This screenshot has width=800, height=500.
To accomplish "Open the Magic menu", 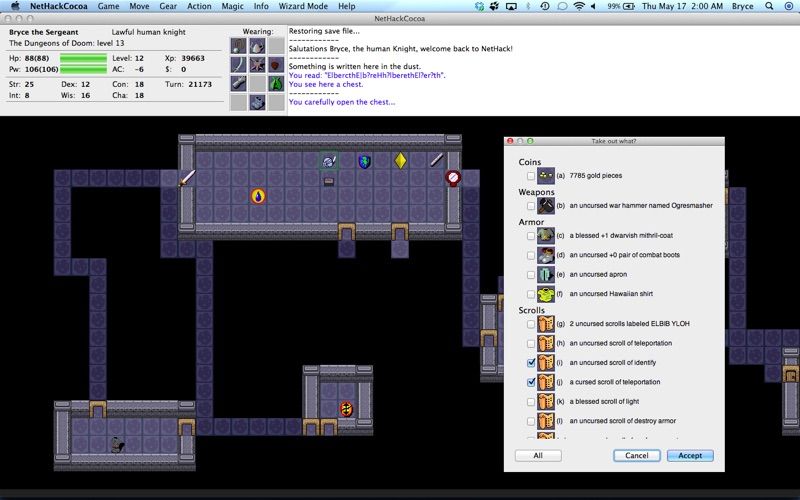I will (232, 6).
